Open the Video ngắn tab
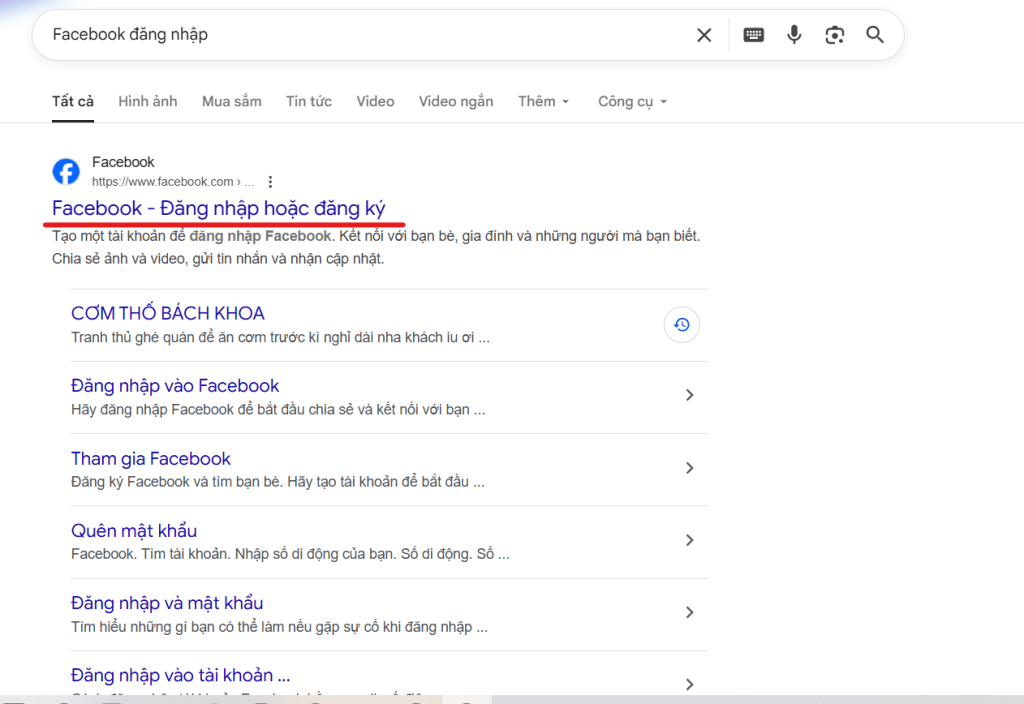Viewport: 1024px width, 704px height. 455,101
